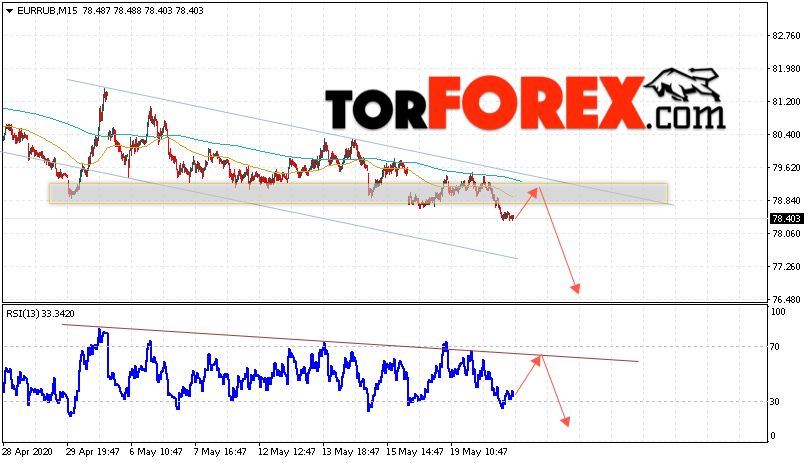Select the 7 May 16:47 time label
The width and height of the screenshot is (808, 463).
(220, 452)
